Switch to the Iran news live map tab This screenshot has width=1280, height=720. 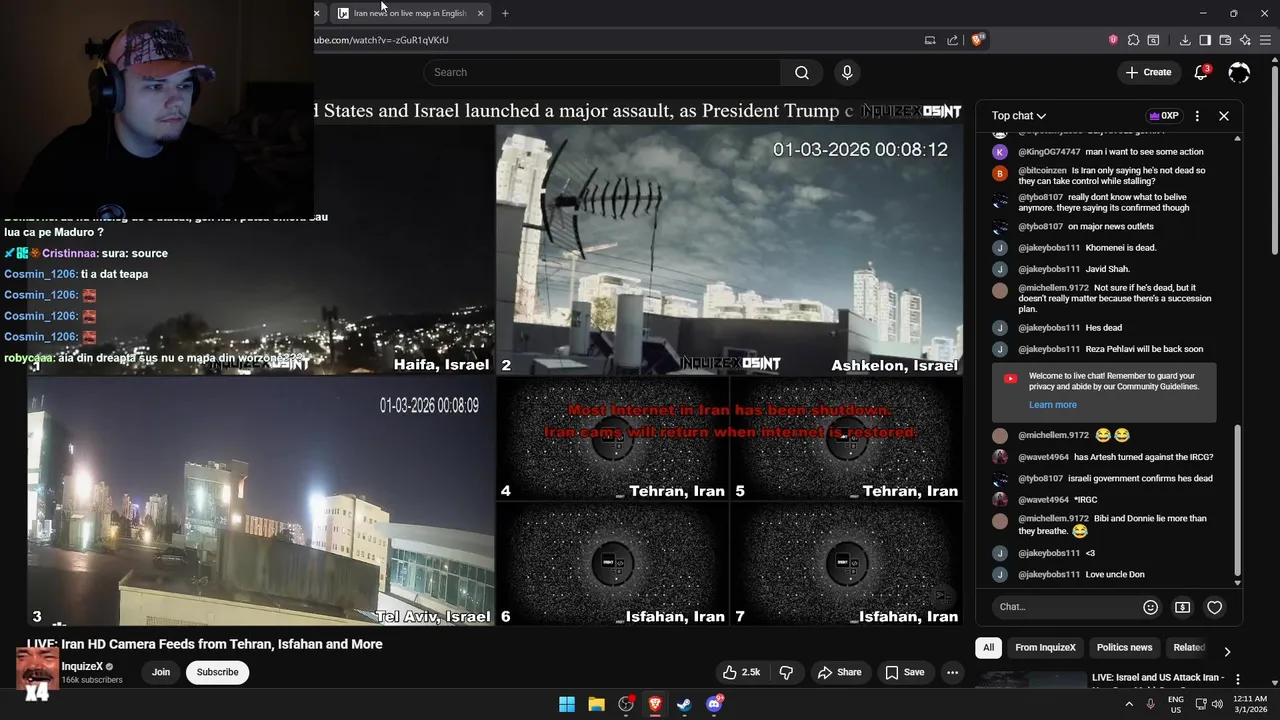(410, 13)
